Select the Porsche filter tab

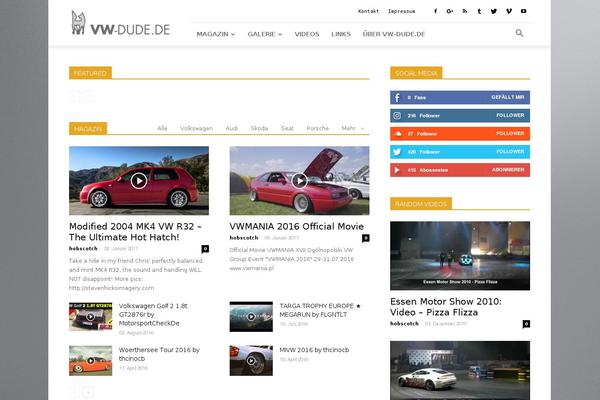pos(318,128)
